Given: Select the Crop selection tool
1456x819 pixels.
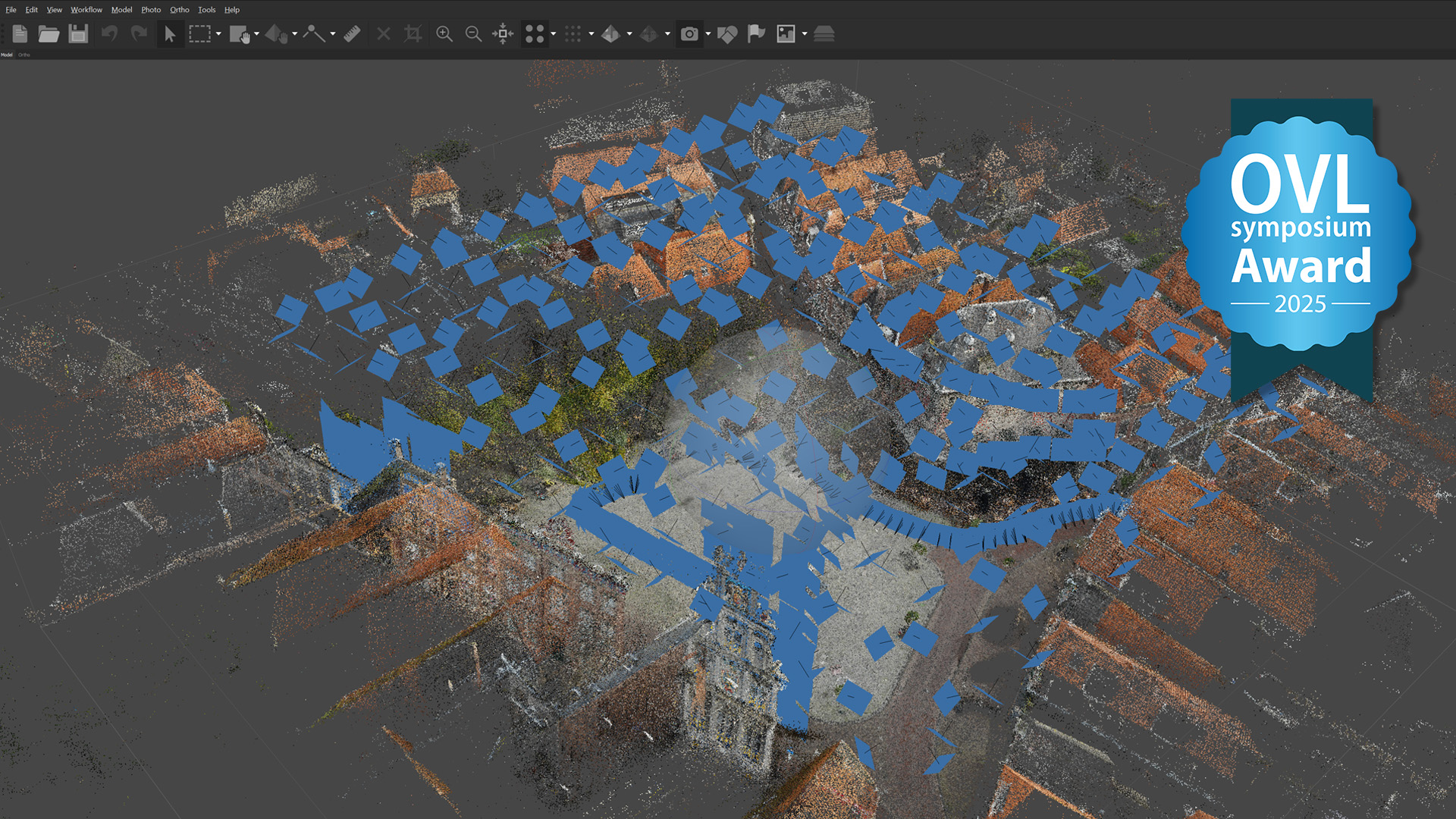Looking at the screenshot, I should (x=413, y=33).
